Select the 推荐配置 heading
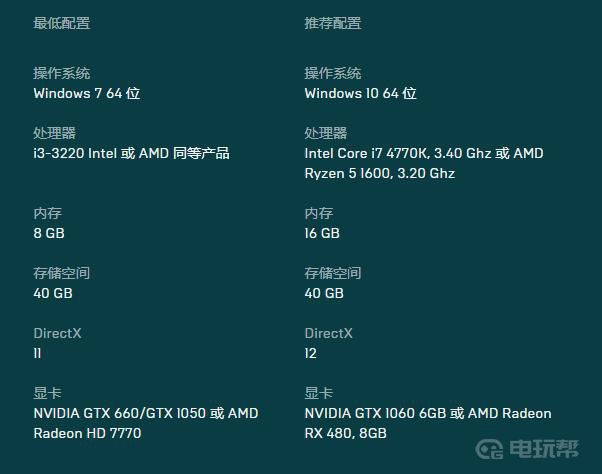 tap(333, 23)
